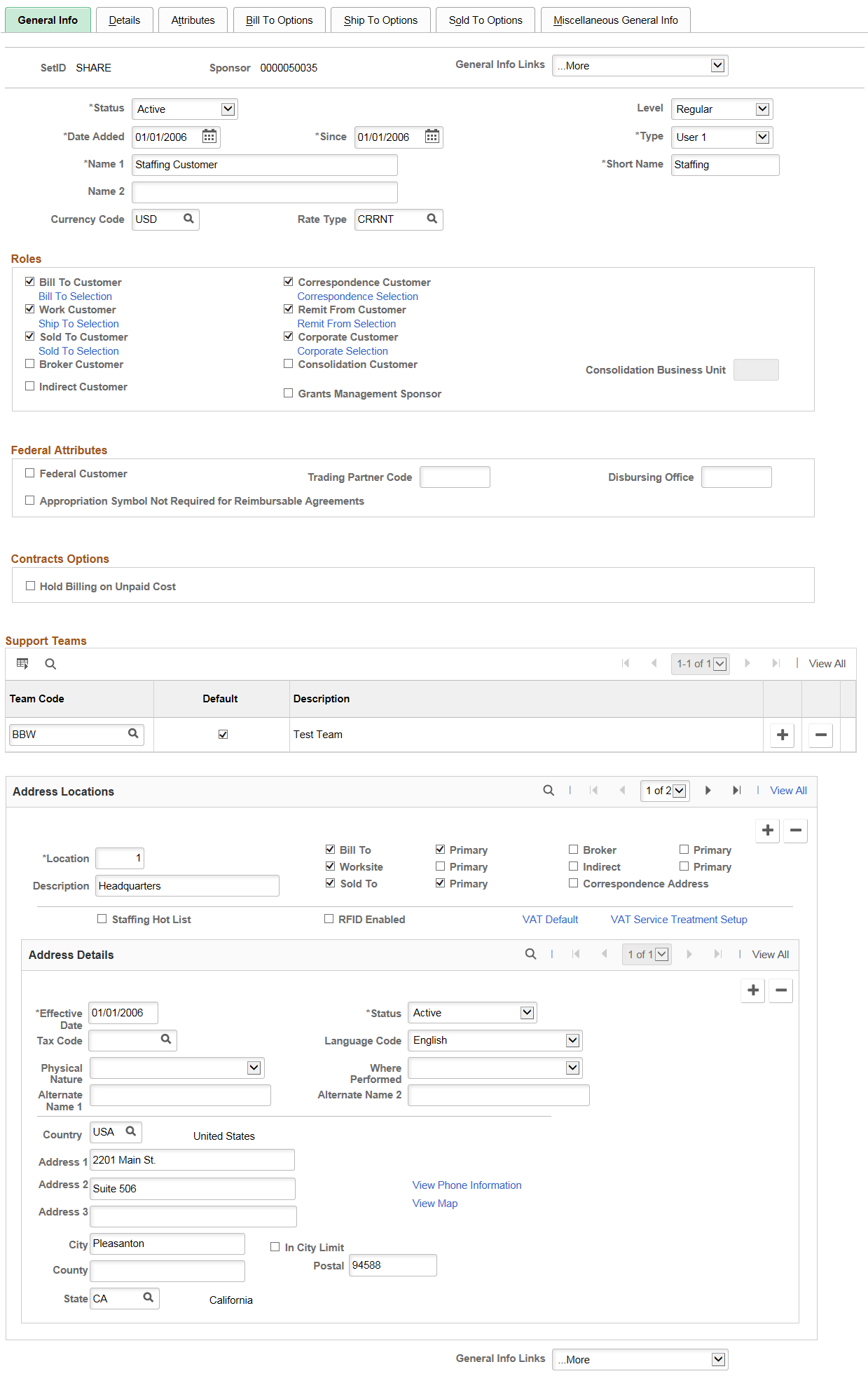
Task: Look up Team Code BBW
Action: tap(133, 733)
